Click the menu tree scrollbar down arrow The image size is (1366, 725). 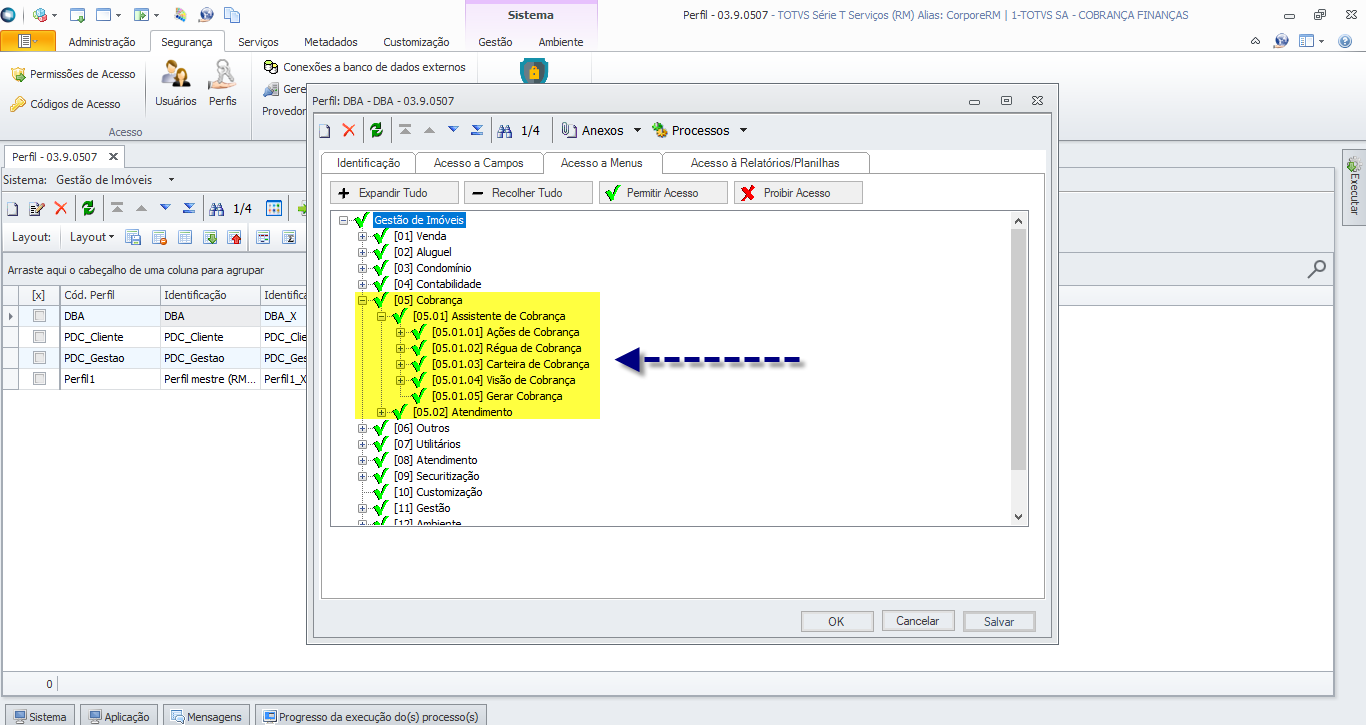pyautogui.click(x=1019, y=517)
